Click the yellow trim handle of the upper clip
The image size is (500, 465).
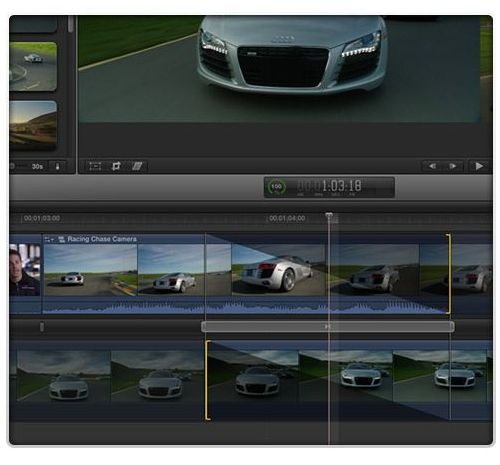449,274
